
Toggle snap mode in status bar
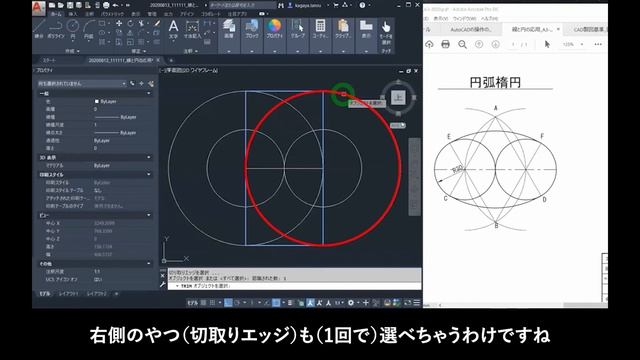212,303
